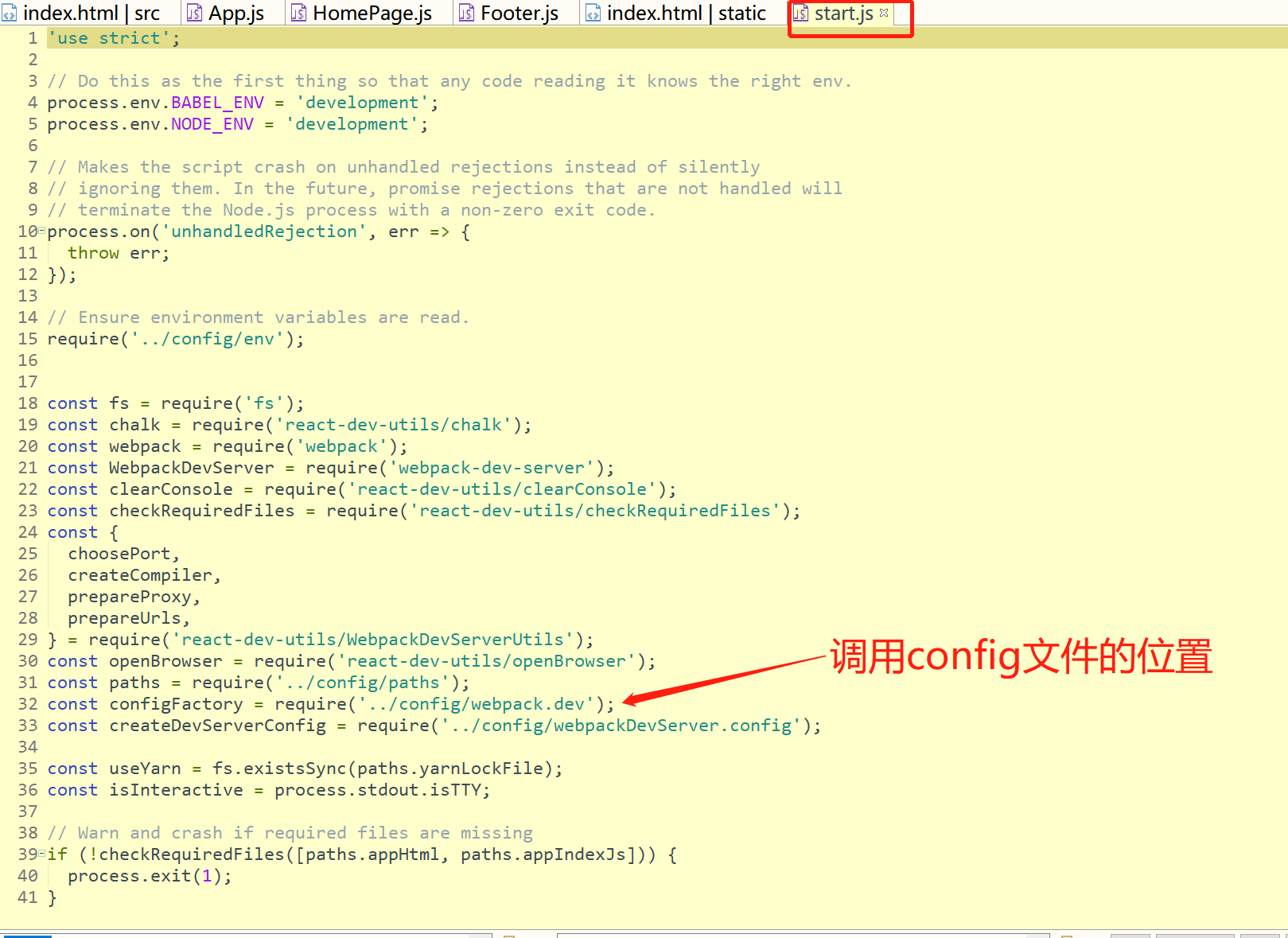Click '../config/webpack.dev' string on line 32

[x=477, y=703]
